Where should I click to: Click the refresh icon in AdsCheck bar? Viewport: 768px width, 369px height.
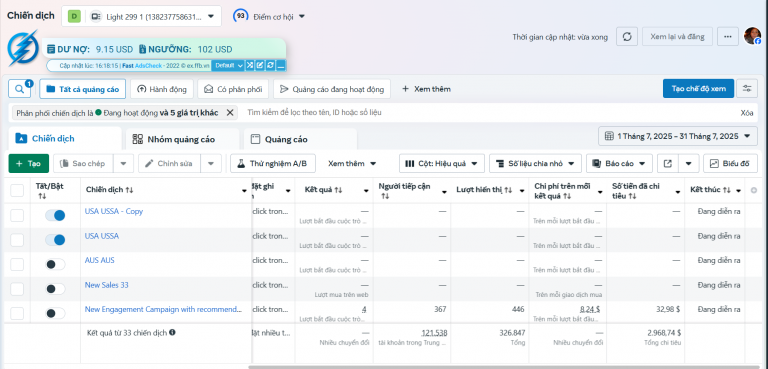[x=270, y=65]
